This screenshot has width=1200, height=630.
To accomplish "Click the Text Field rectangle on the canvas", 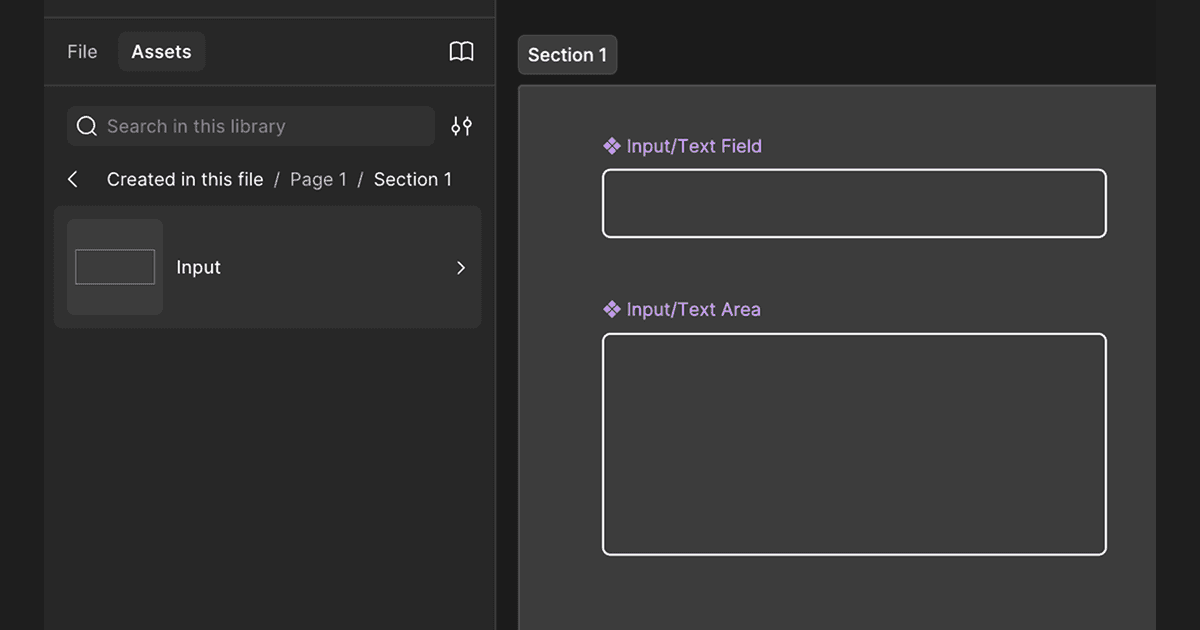I will (854, 203).
